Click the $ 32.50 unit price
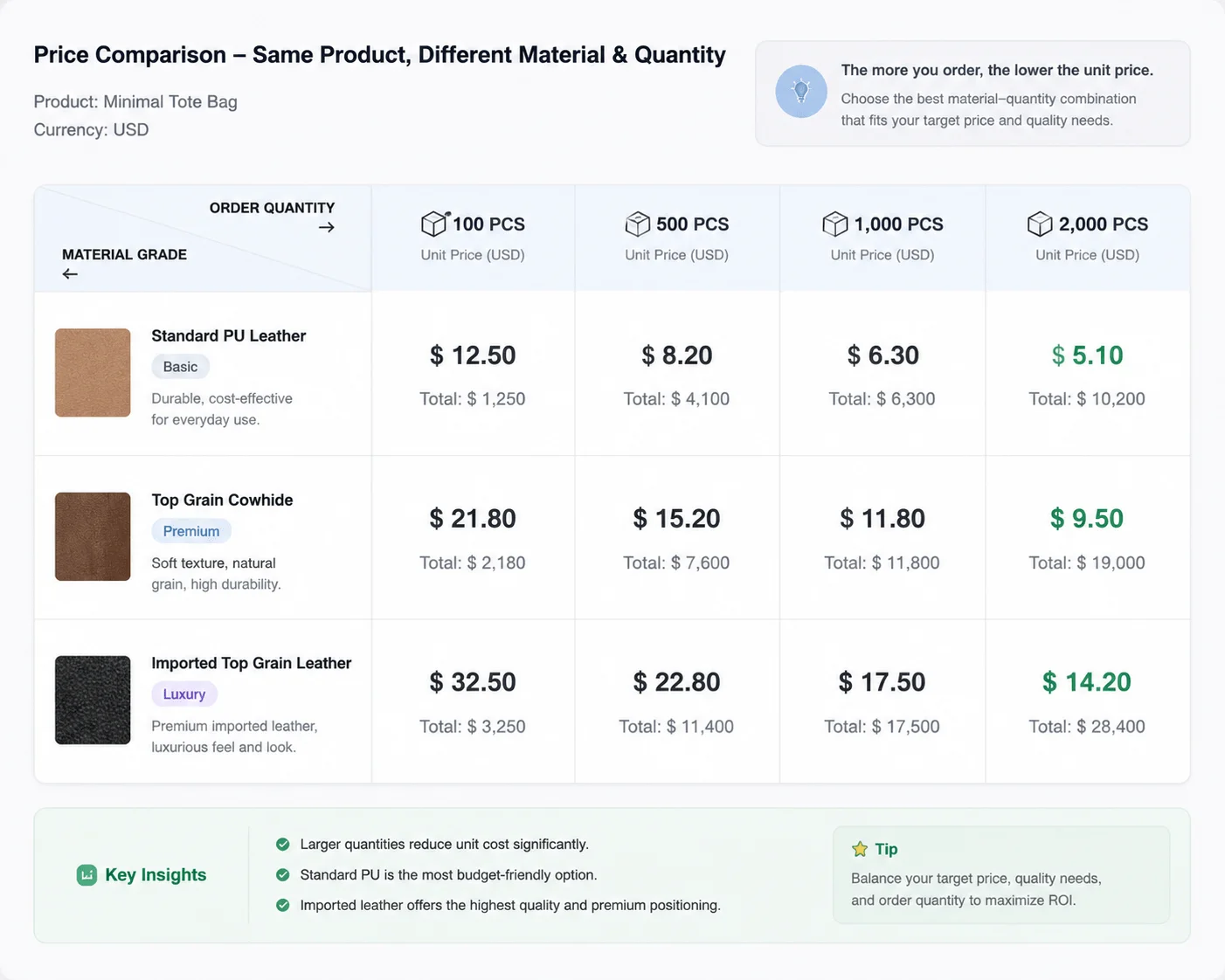 pyautogui.click(x=473, y=682)
